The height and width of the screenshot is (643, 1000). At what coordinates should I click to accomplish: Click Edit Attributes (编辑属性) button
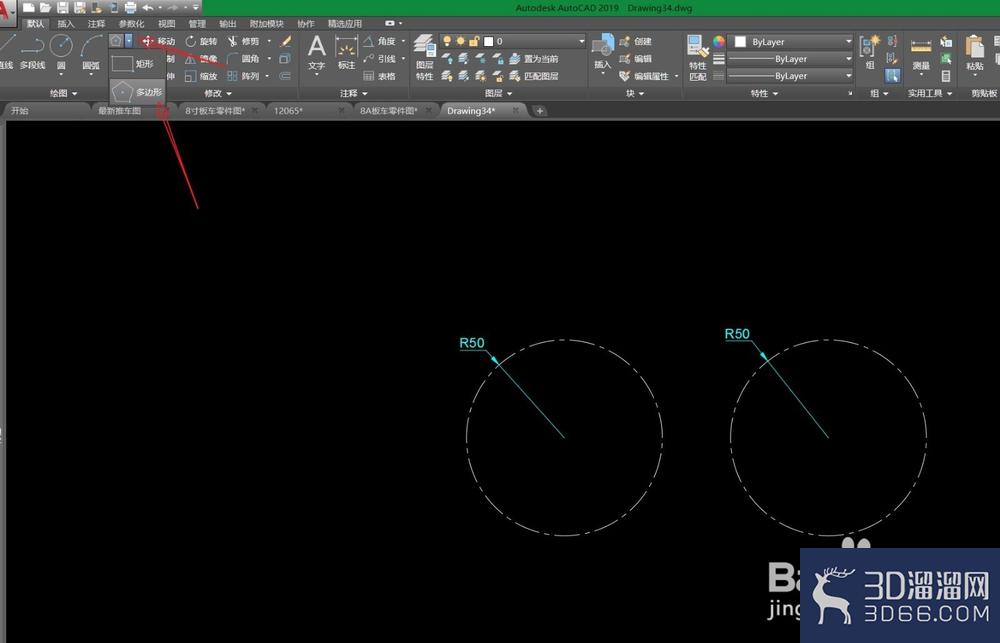[644, 76]
